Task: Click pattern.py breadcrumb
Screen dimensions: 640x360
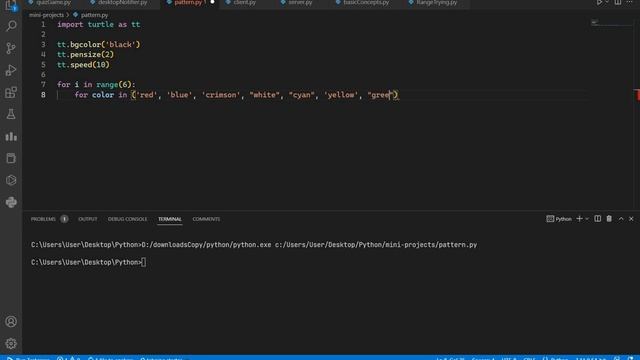Action: tap(94, 15)
